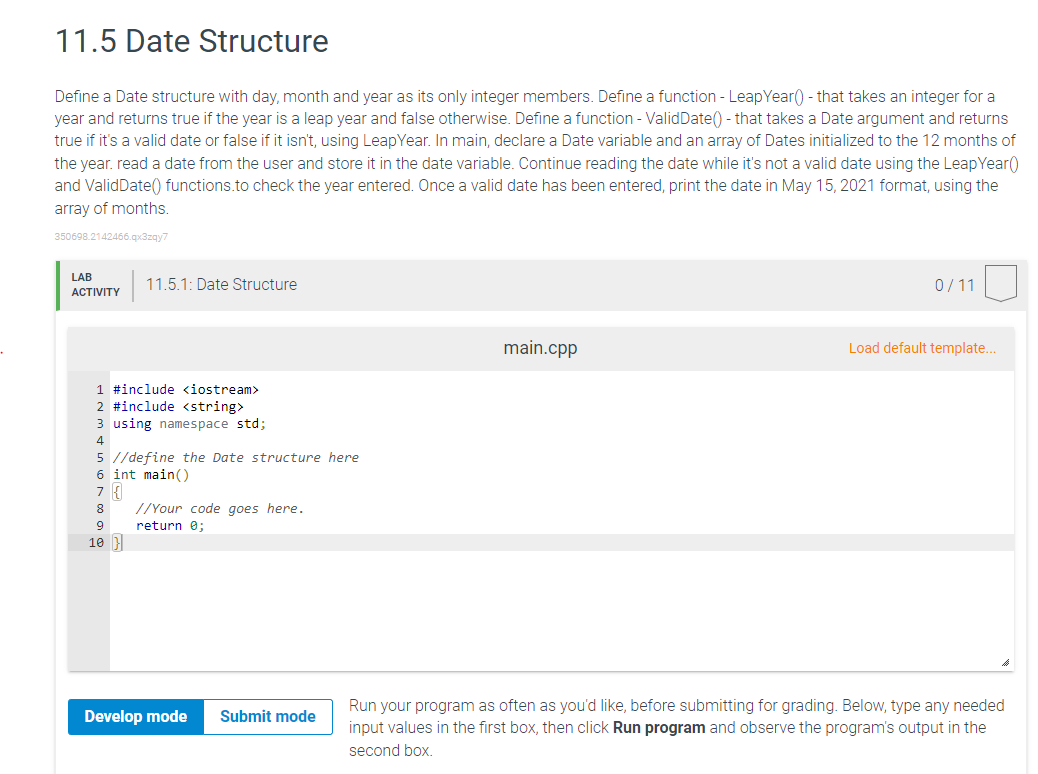1038x774 pixels.
Task: Click the highlighted line 10 closing brace
Action: (117, 542)
